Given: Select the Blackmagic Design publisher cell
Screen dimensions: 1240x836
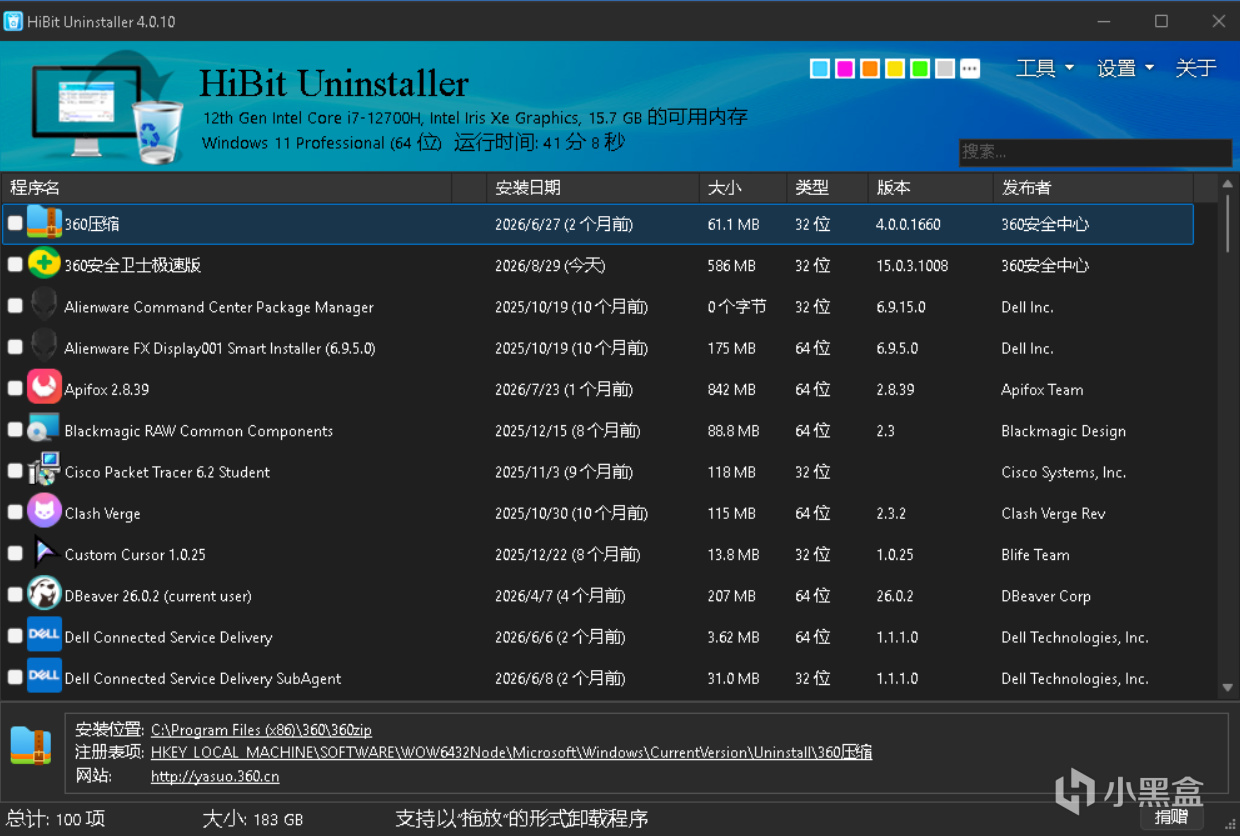Looking at the screenshot, I should point(1063,431).
